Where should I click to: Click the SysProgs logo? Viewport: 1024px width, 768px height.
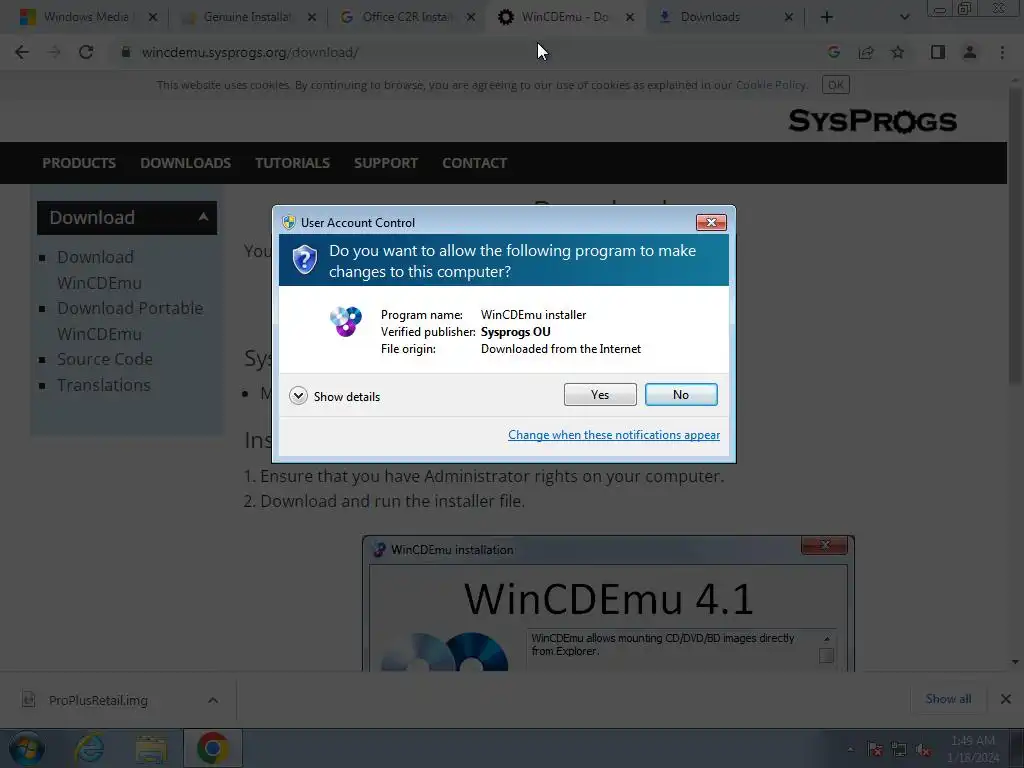tap(872, 121)
